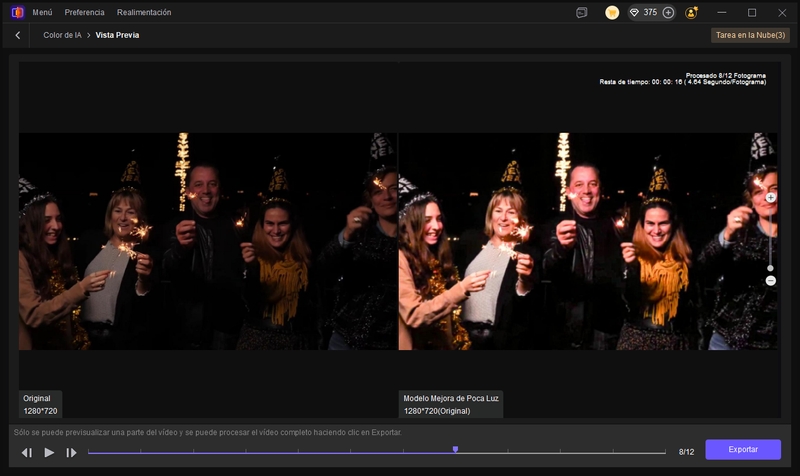The image size is (800, 476).
Task: Click the app logo icon
Action: click(x=17, y=13)
